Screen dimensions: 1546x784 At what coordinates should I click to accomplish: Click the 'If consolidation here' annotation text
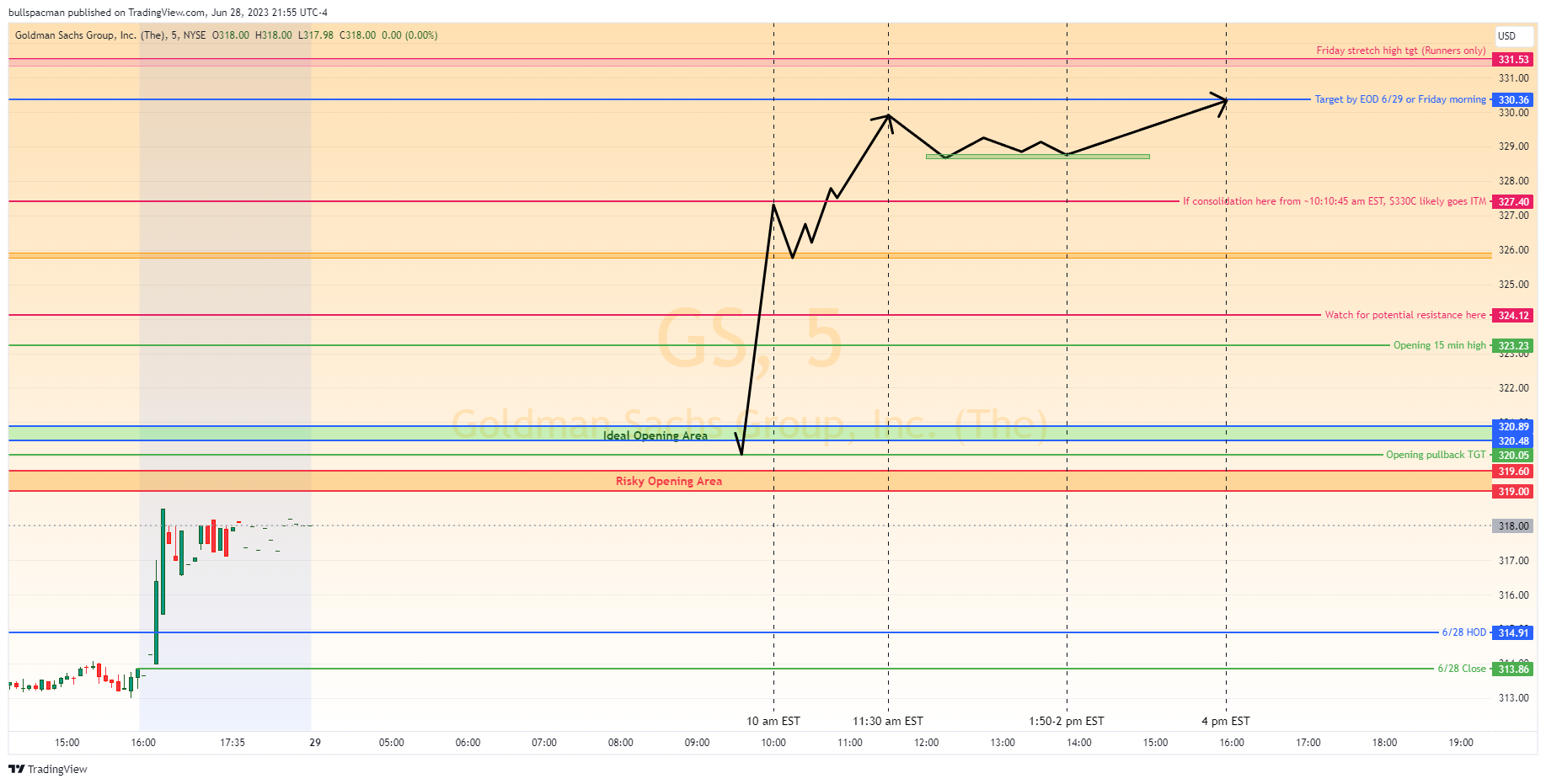(1335, 201)
